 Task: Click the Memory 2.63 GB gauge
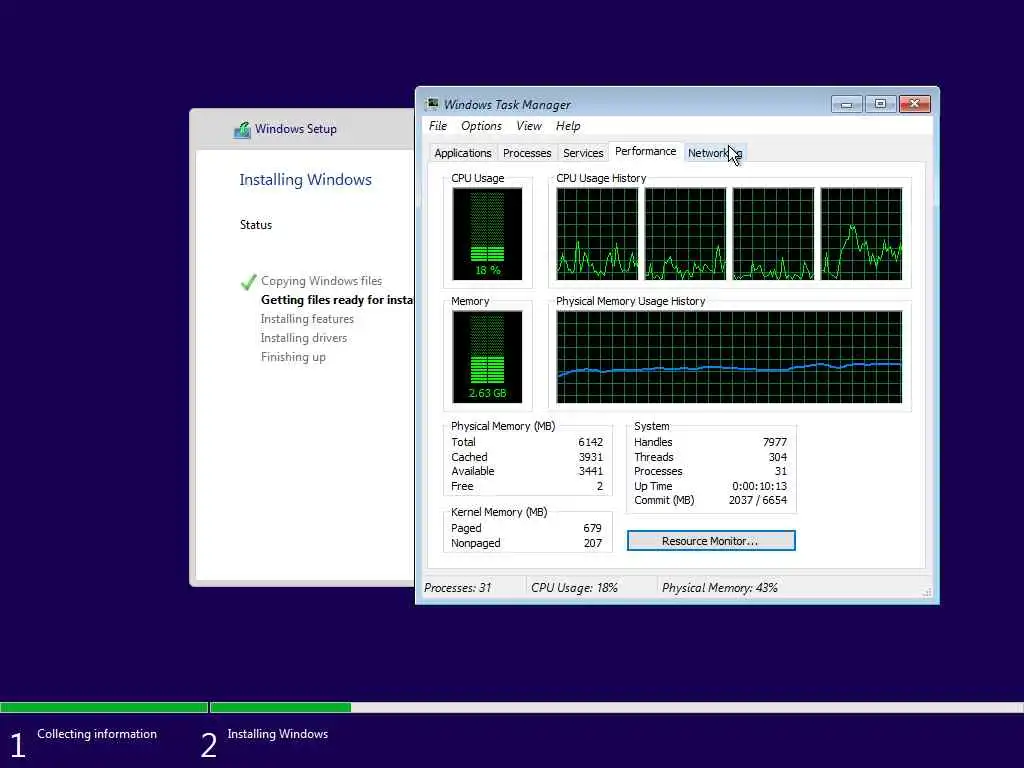487,357
